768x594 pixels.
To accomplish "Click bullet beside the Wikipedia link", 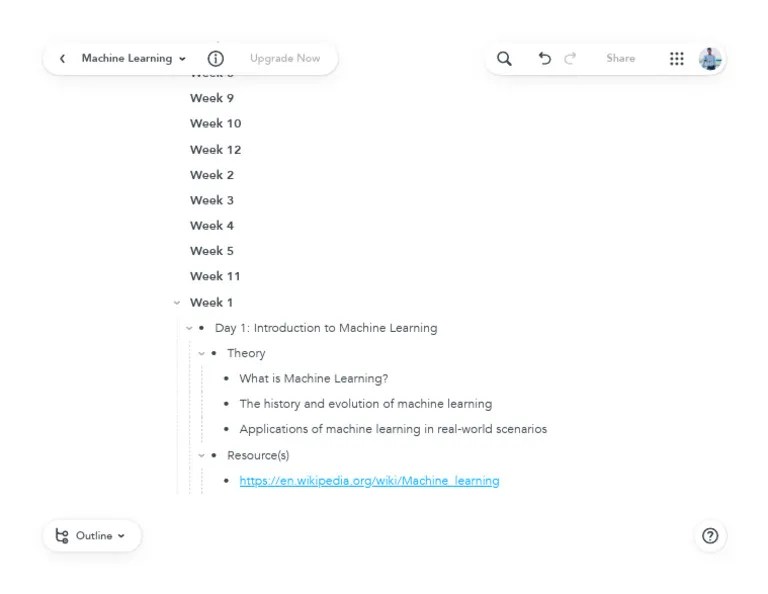I will coord(226,481).
